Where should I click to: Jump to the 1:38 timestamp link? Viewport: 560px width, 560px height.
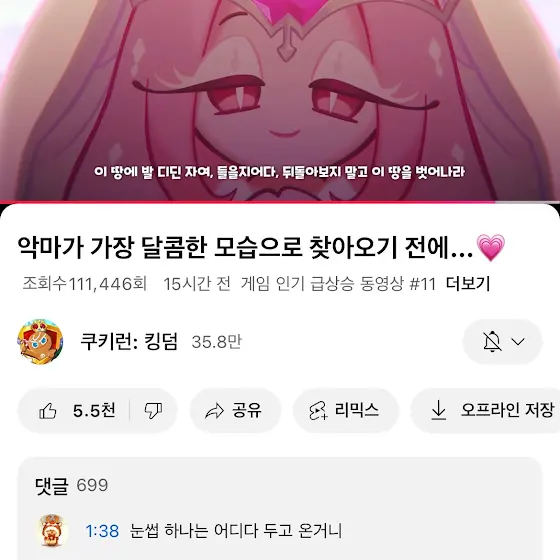[102, 531]
